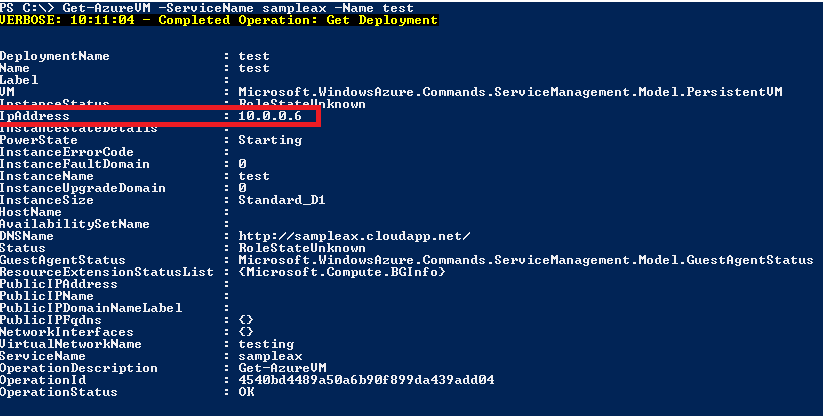This screenshot has width=823, height=416.
Task: Click the highlighted IP address 10.0.0.6
Action: pos(270,116)
